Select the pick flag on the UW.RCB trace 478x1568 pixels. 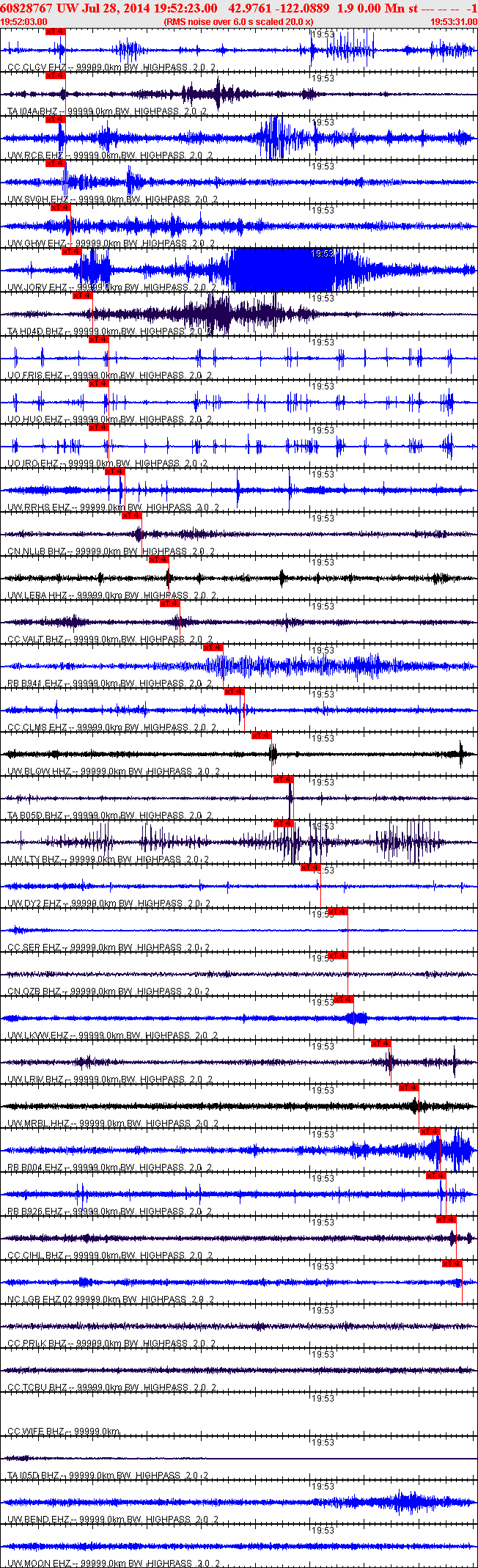(x=55, y=120)
